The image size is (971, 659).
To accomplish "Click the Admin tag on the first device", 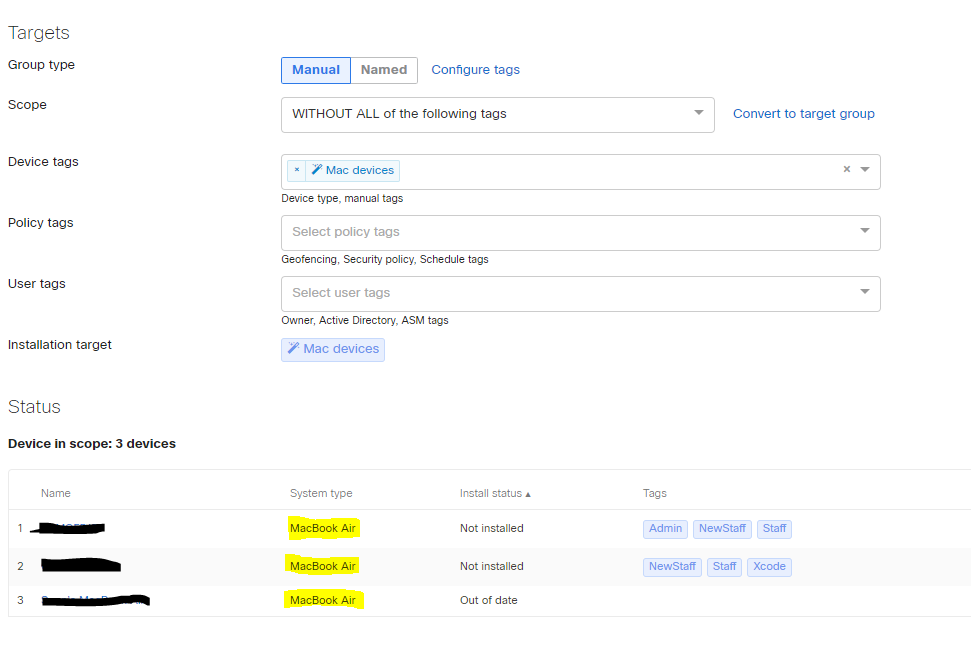I will coord(665,528).
